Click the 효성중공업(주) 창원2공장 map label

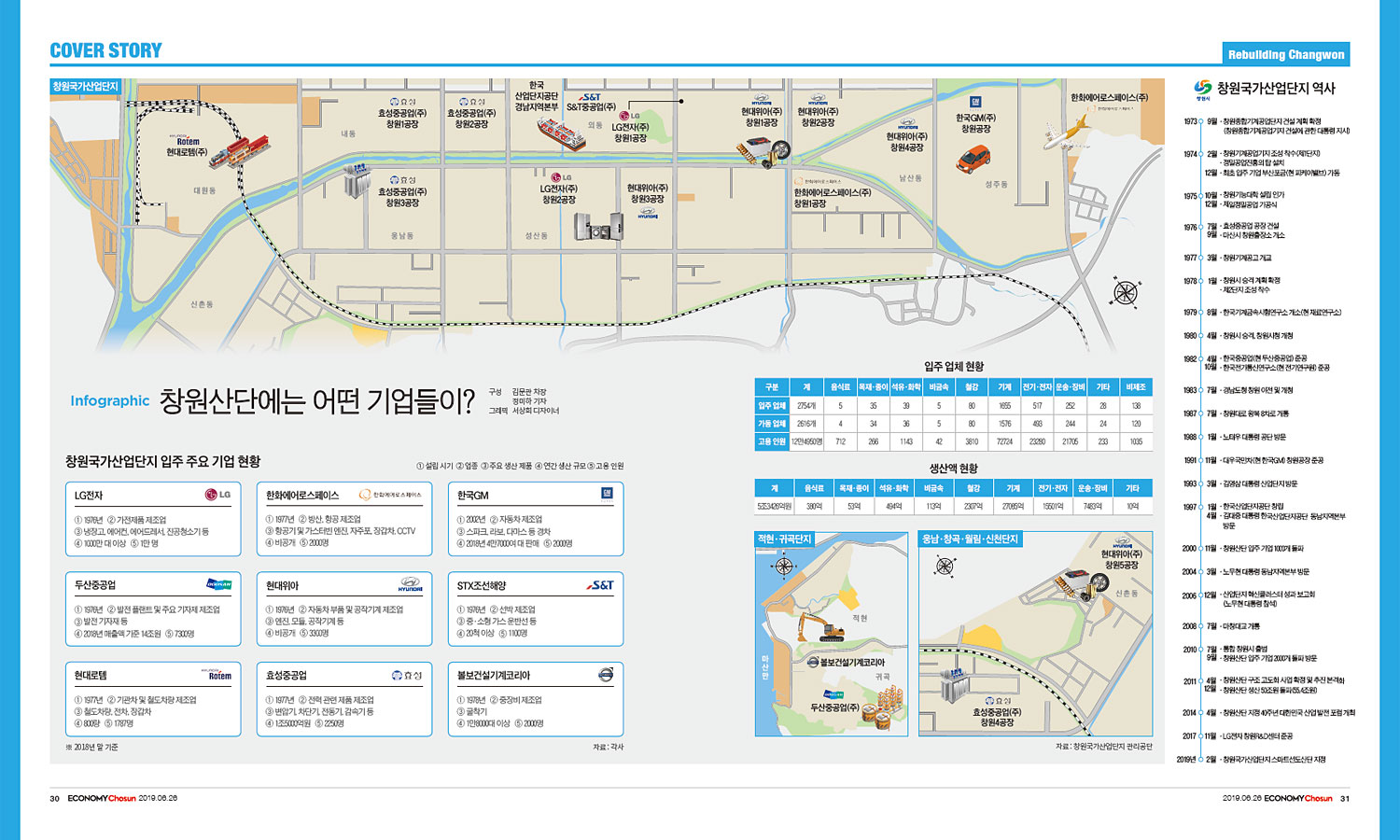tap(471, 118)
